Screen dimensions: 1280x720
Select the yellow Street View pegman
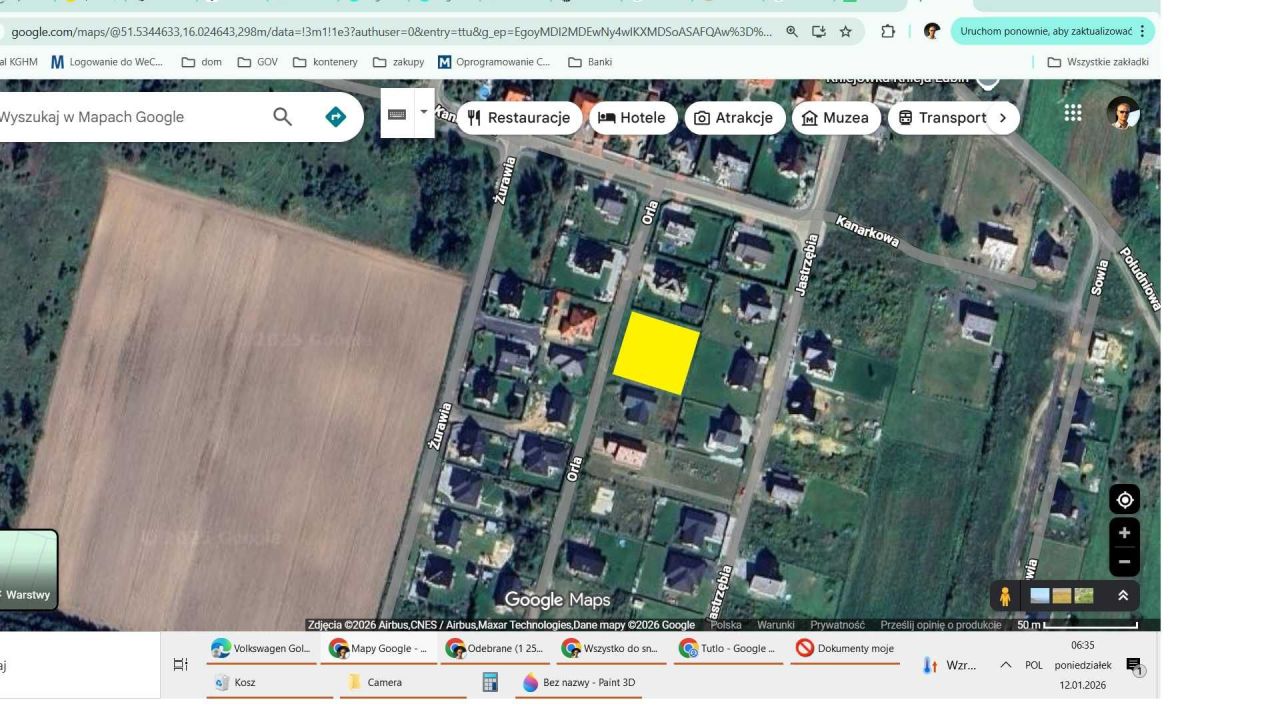click(1005, 596)
